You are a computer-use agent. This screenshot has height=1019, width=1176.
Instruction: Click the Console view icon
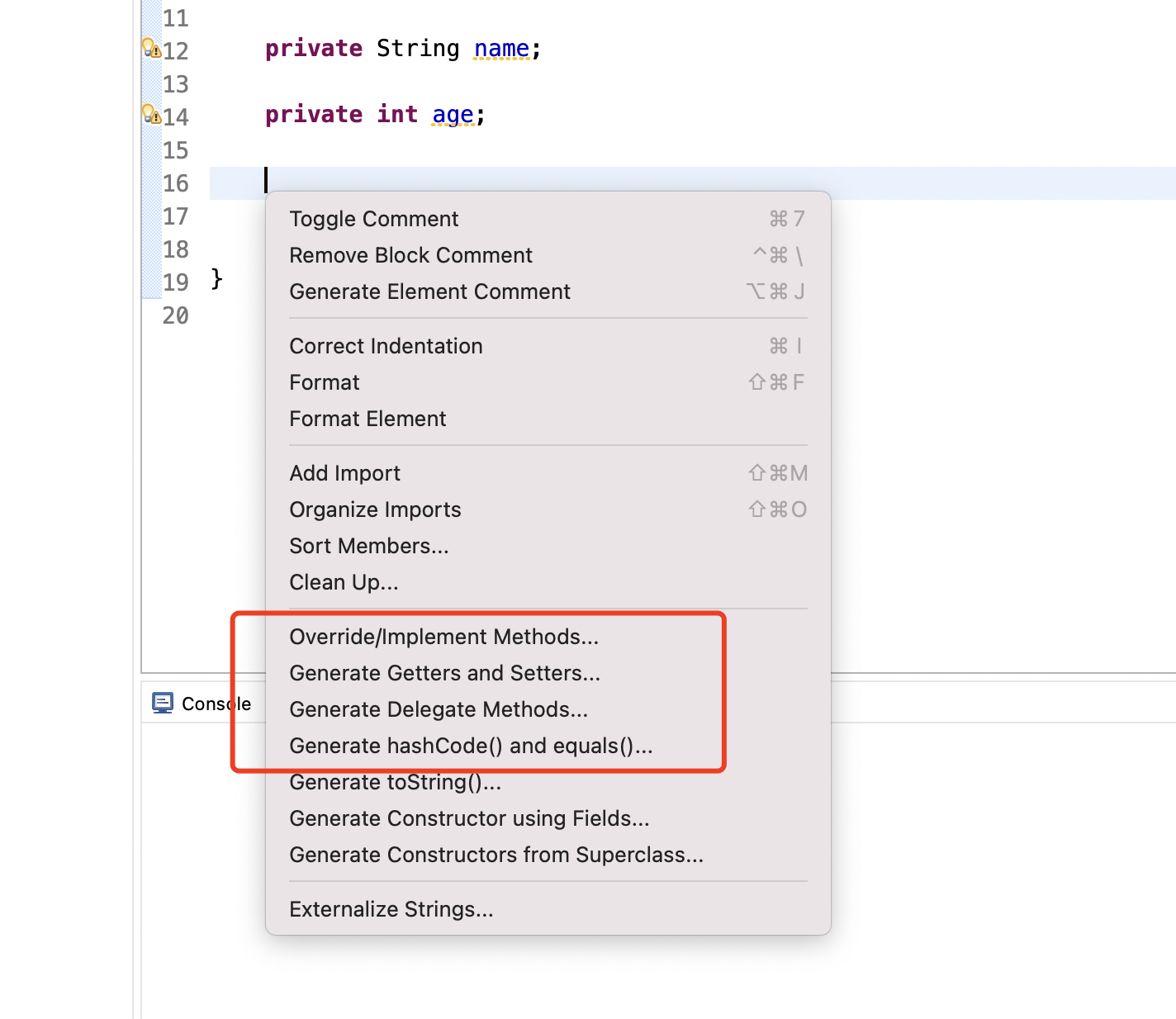(x=163, y=703)
